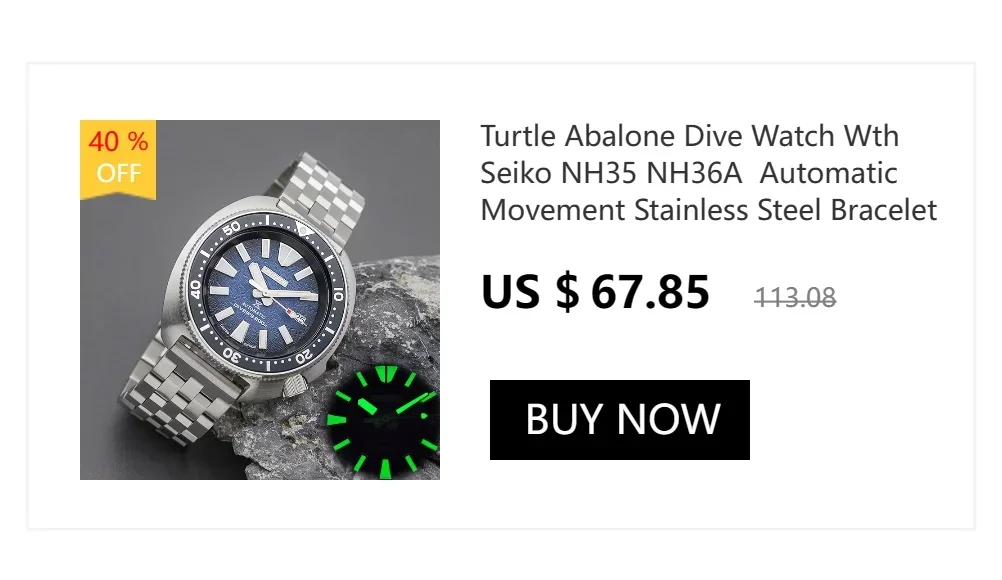Click the OFF label on yellow badge
The width and height of the screenshot is (1002, 580).
[x=118, y=172]
